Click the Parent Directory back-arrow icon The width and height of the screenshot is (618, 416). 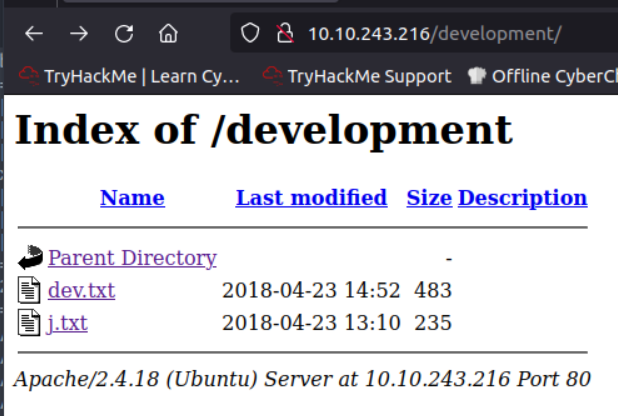coord(30,258)
